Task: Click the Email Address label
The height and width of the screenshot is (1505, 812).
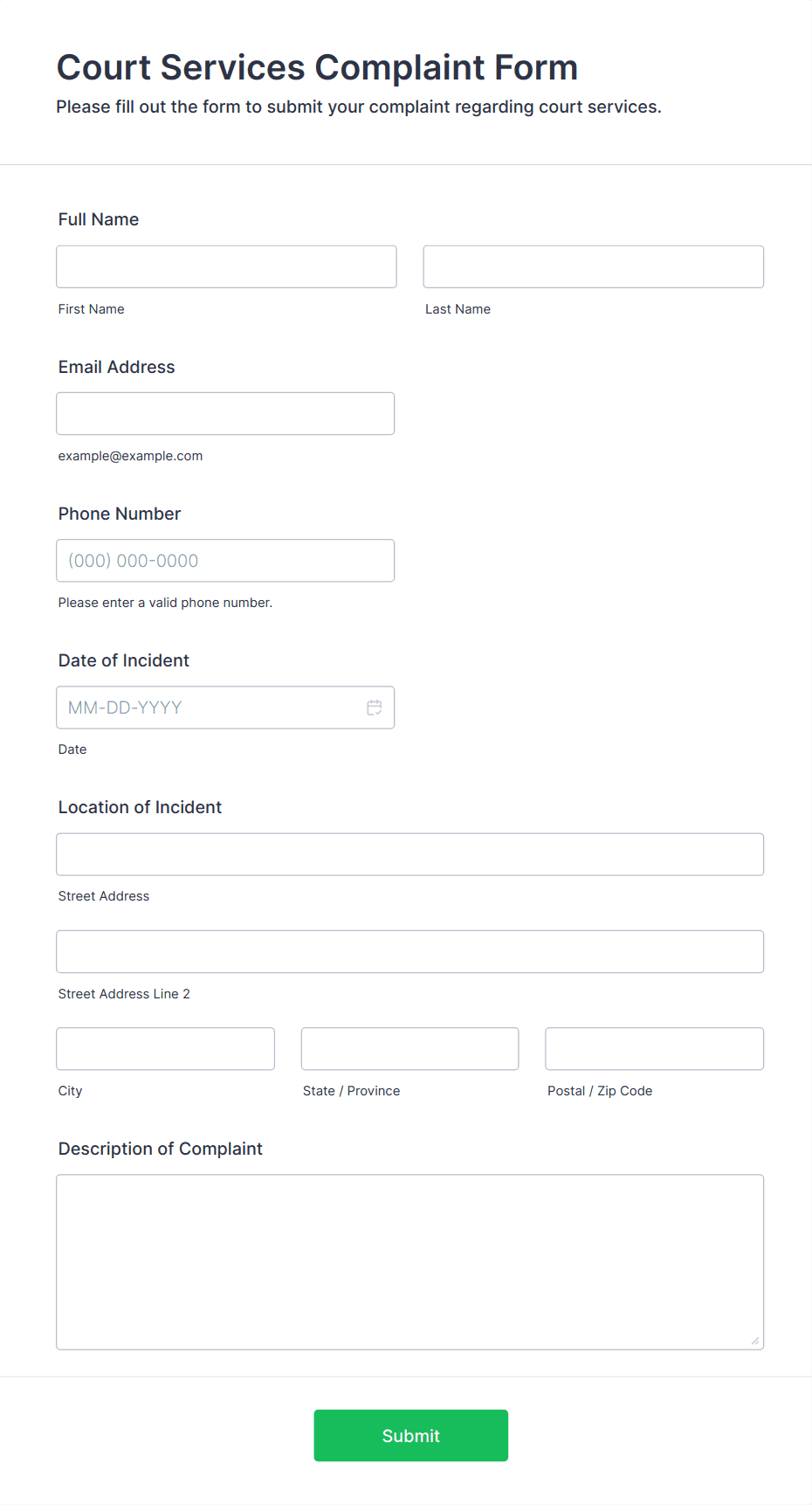Action: 117,367
